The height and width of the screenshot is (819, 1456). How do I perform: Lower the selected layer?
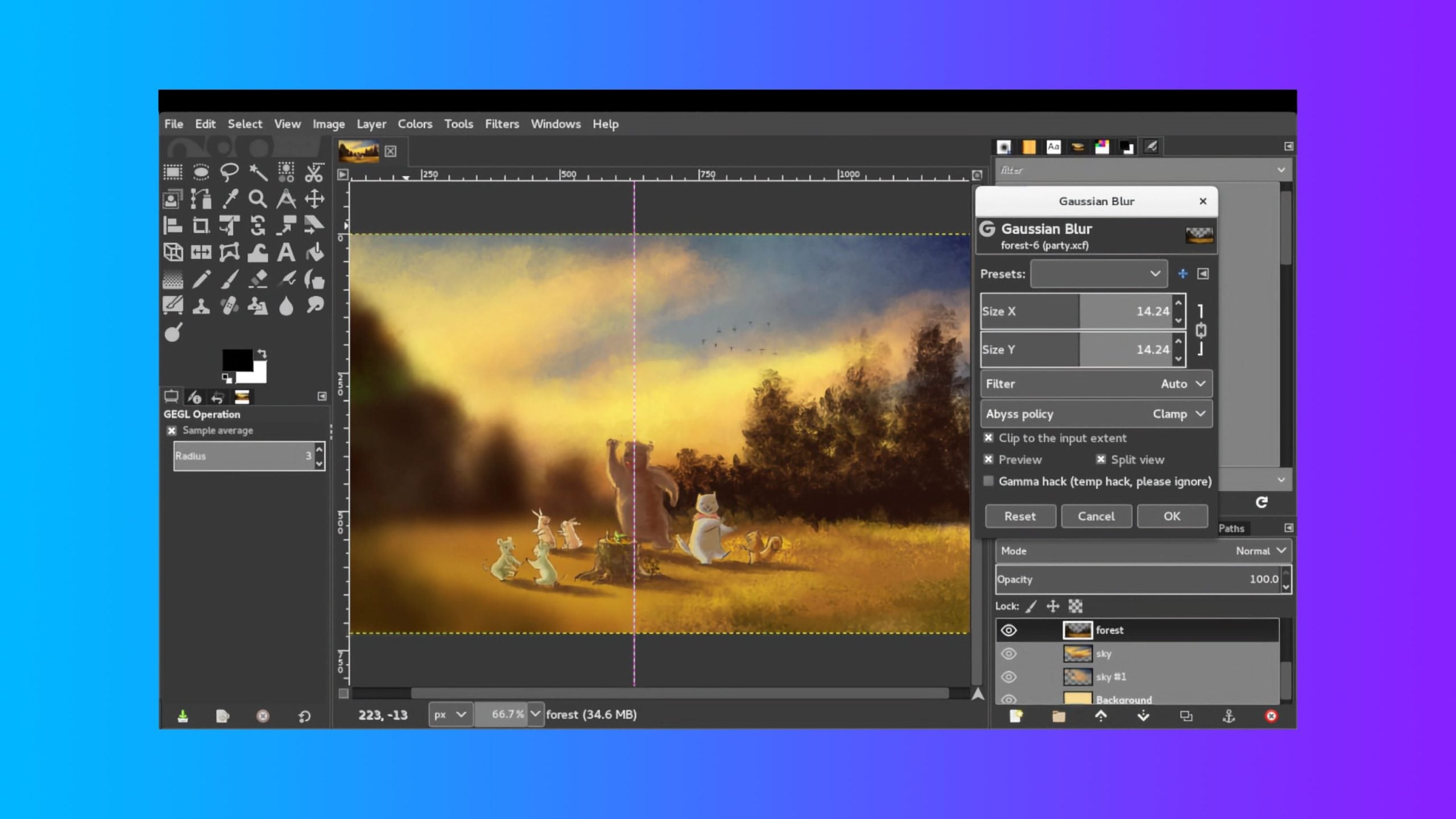pyautogui.click(x=1143, y=716)
